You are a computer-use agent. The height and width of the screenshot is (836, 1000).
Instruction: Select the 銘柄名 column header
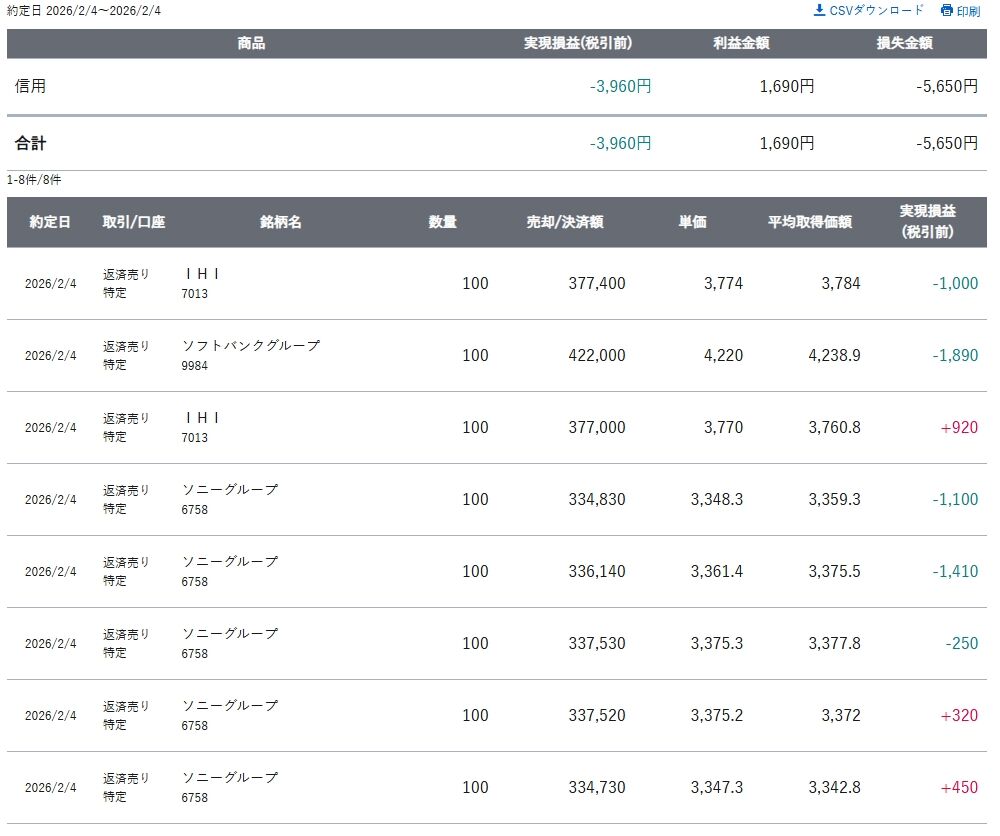tap(280, 222)
